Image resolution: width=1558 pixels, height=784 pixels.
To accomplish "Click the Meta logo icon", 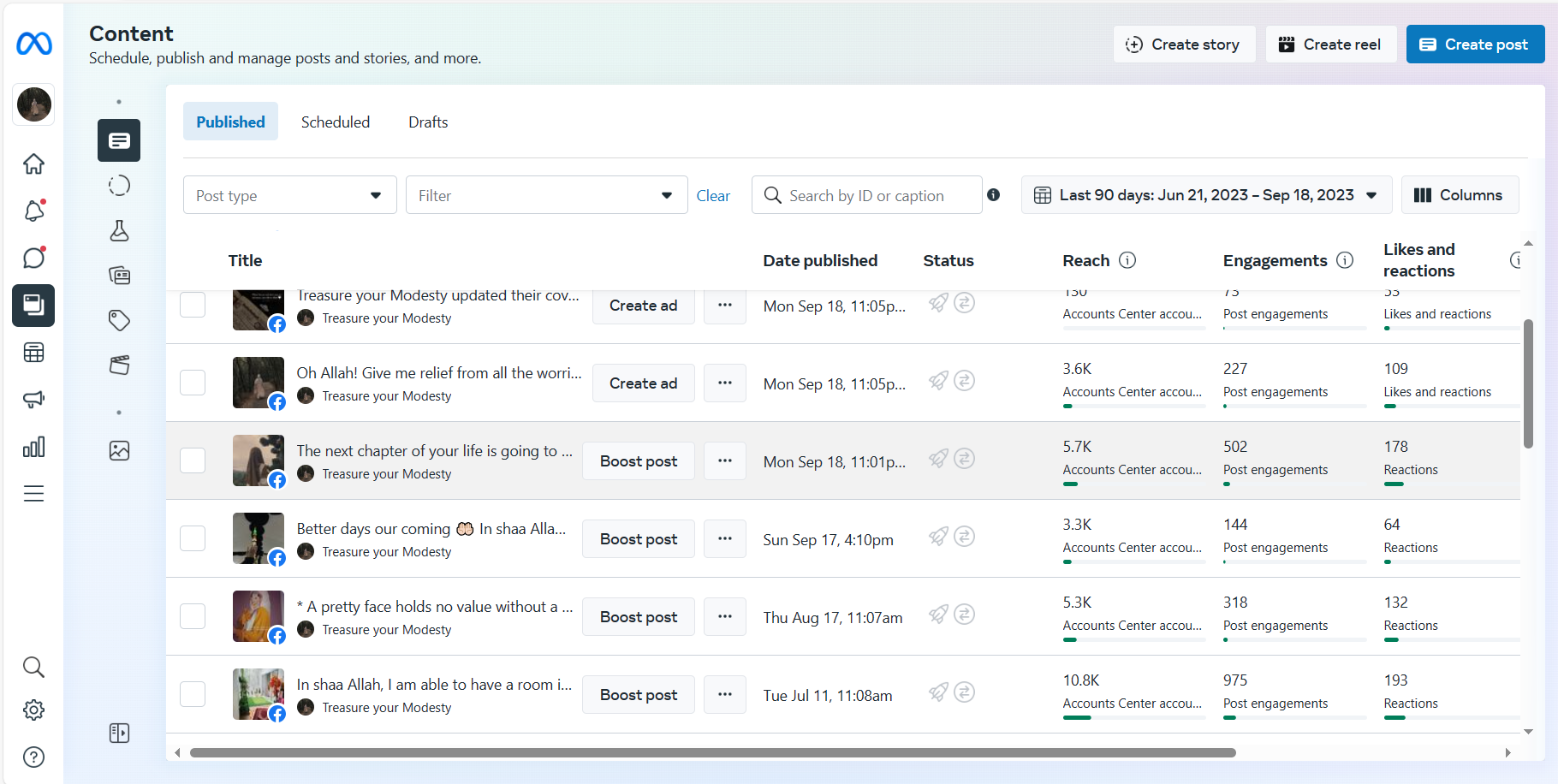I will coord(34,44).
